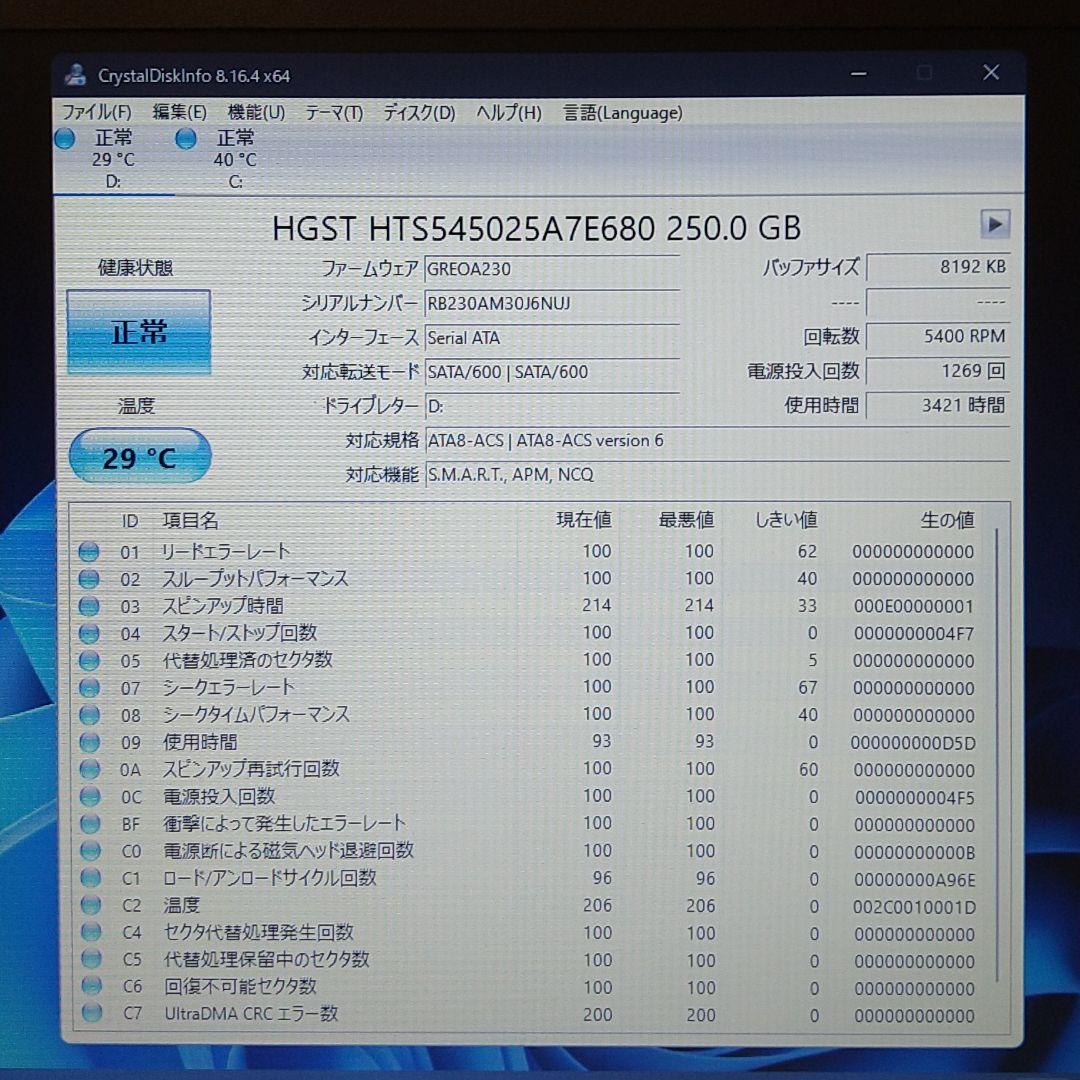Click the 29 °C temperature button
The width and height of the screenshot is (1080, 1080).
click(x=140, y=456)
